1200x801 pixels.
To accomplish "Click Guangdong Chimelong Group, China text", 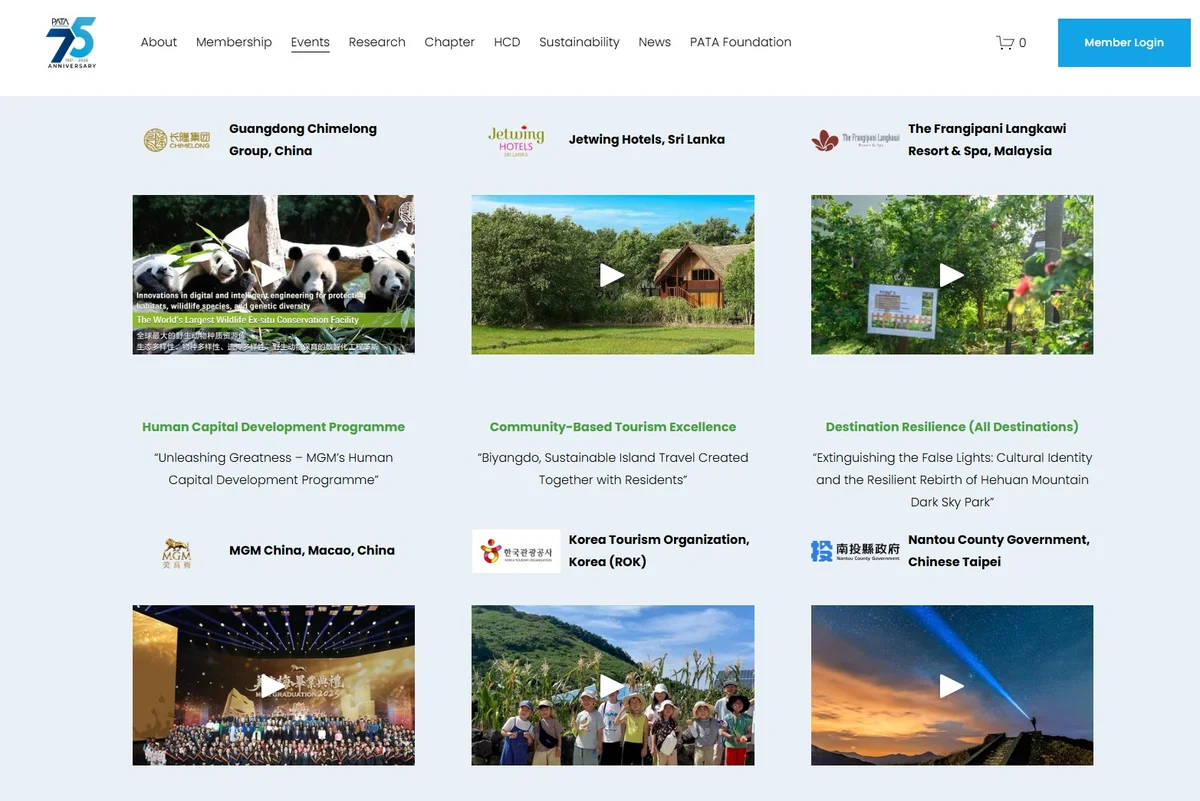I will pos(303,140).
